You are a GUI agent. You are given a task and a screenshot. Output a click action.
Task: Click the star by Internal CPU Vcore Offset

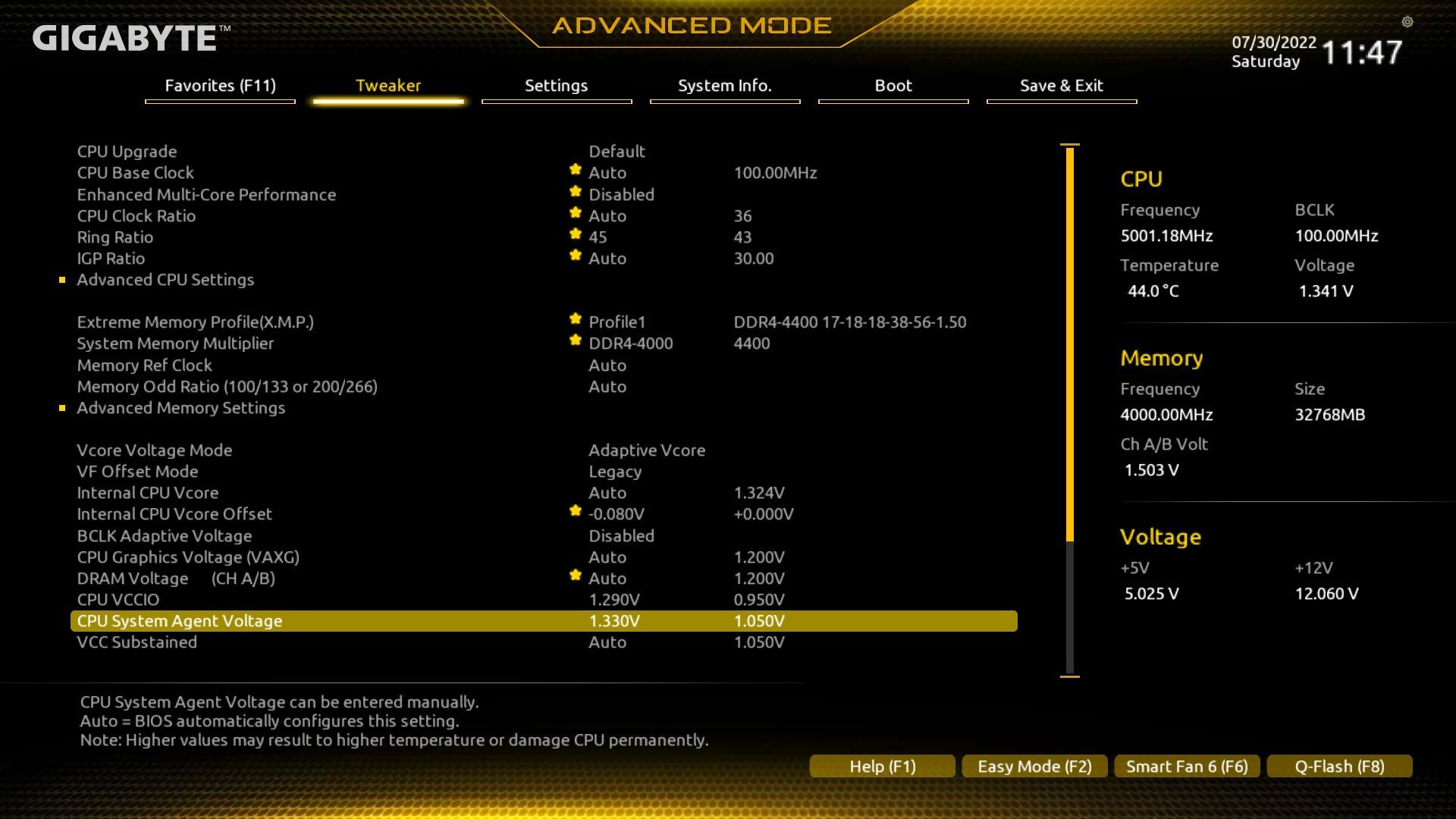click(575, 511)
